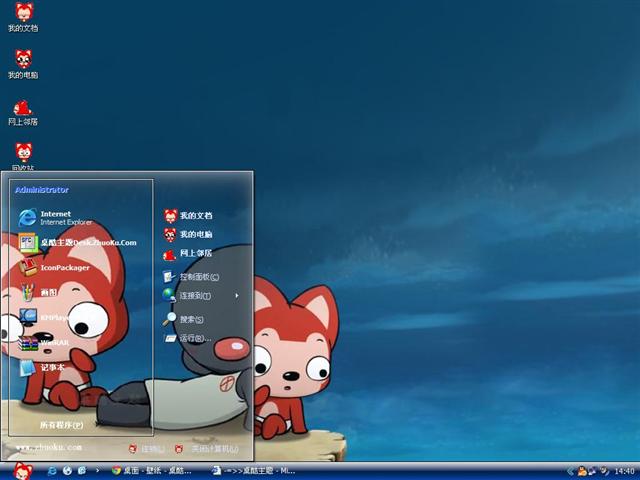
Task: Open 搜索(S) search from the Start menu
Action: (183, 319)
